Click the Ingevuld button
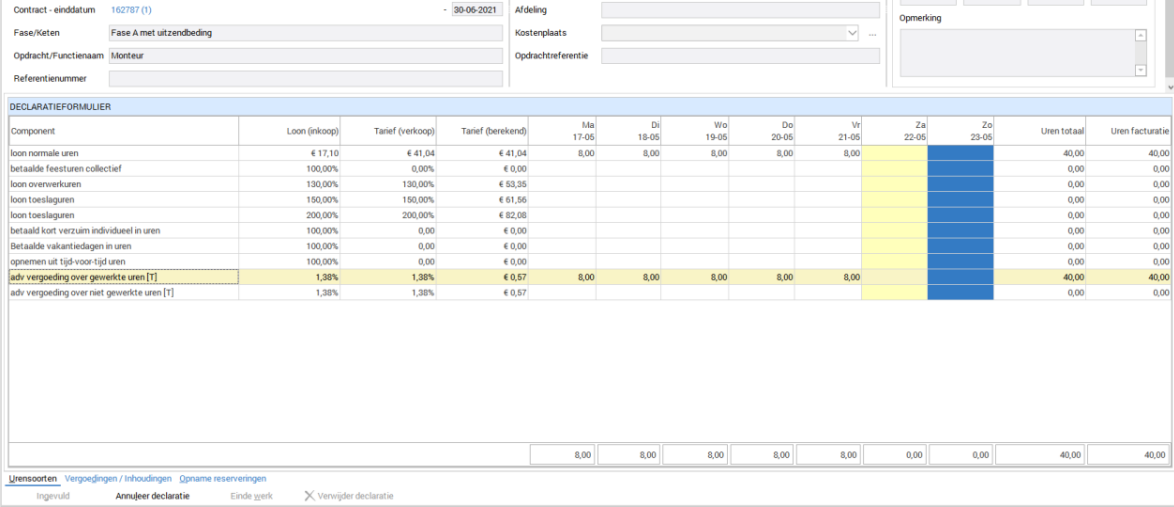Viewport: 1174px width, 507px height. tap(53, 496)
